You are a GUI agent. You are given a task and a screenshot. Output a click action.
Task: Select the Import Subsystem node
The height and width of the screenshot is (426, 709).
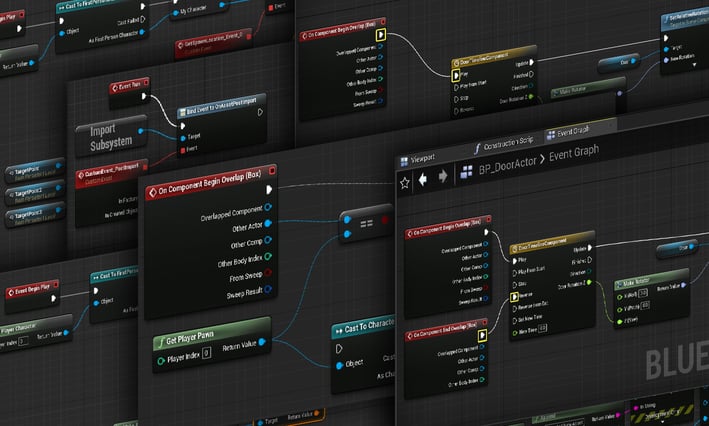(x=111, y=137)
